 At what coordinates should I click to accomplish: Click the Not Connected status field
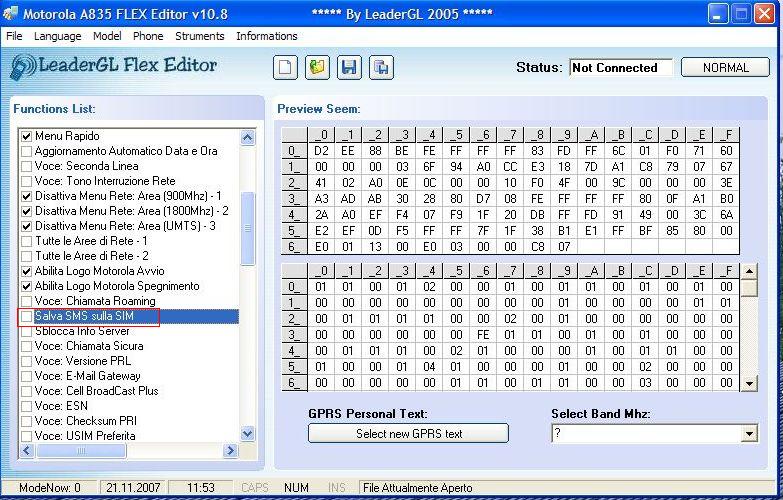tap(621, 67)
